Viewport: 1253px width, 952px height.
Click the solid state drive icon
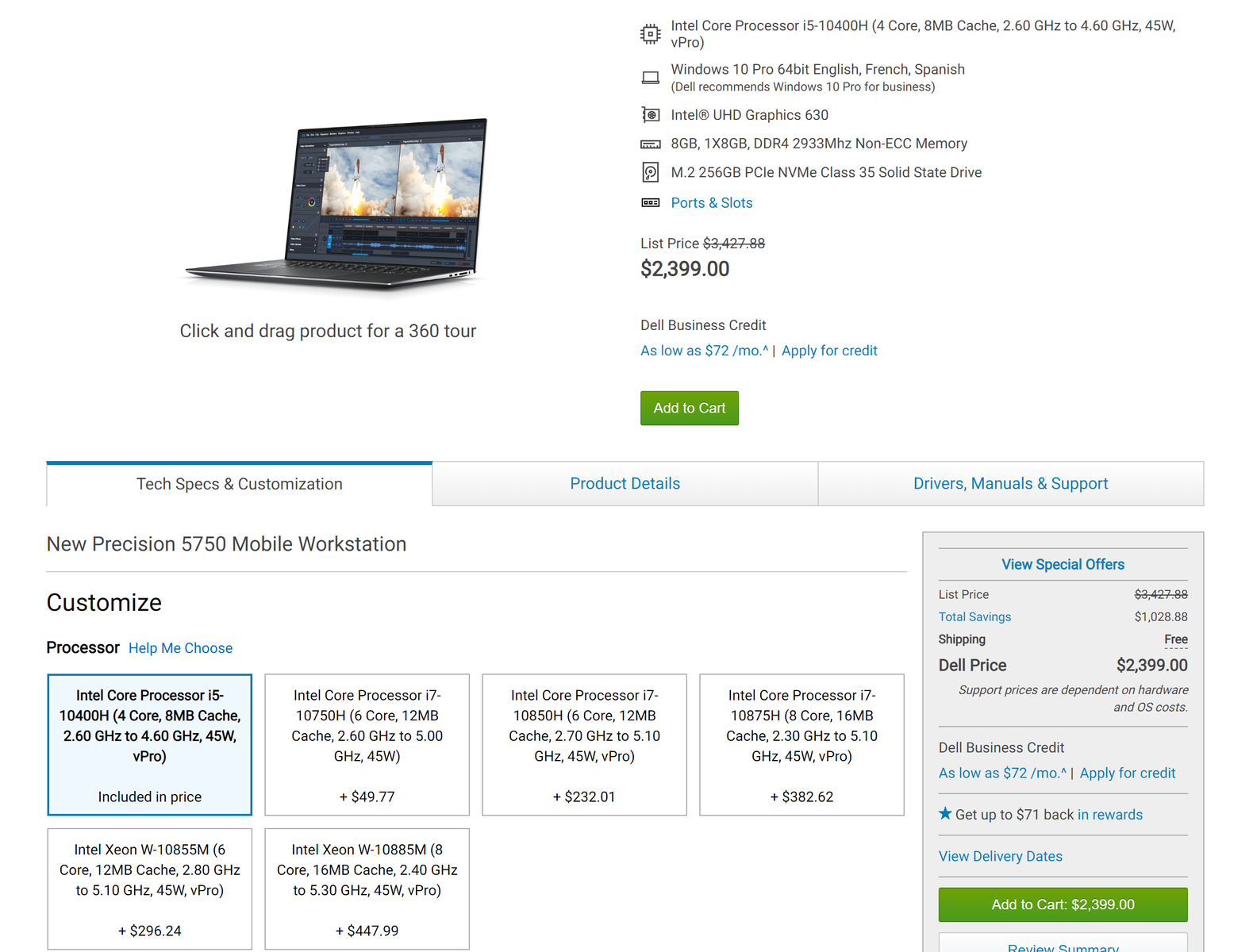(650, 172)
